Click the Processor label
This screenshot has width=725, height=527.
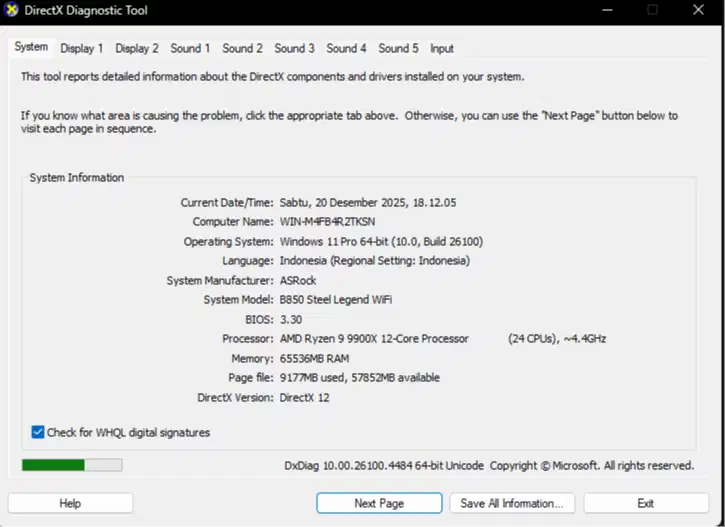coord(248,339)
